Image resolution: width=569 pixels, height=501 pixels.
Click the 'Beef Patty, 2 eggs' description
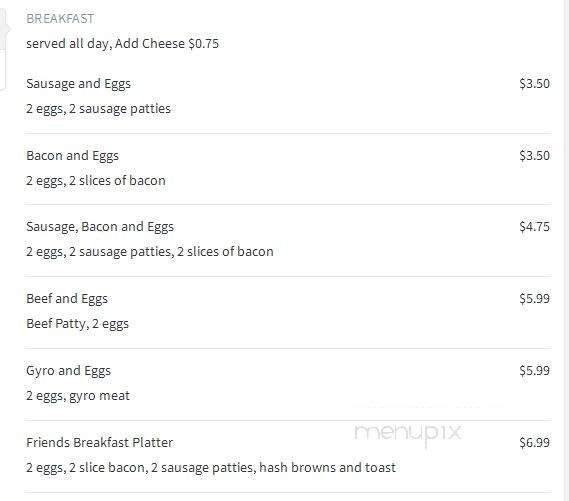tap(77, 324)
